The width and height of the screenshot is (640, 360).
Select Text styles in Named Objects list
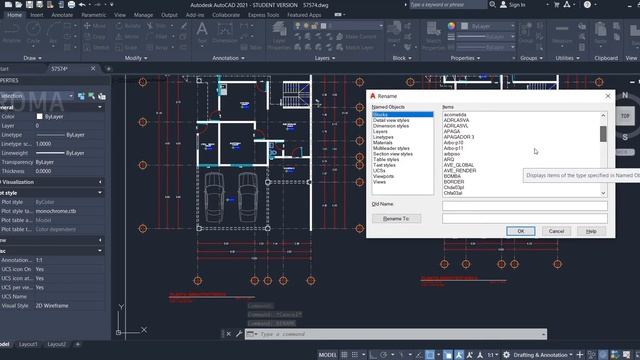coord(384,165)
